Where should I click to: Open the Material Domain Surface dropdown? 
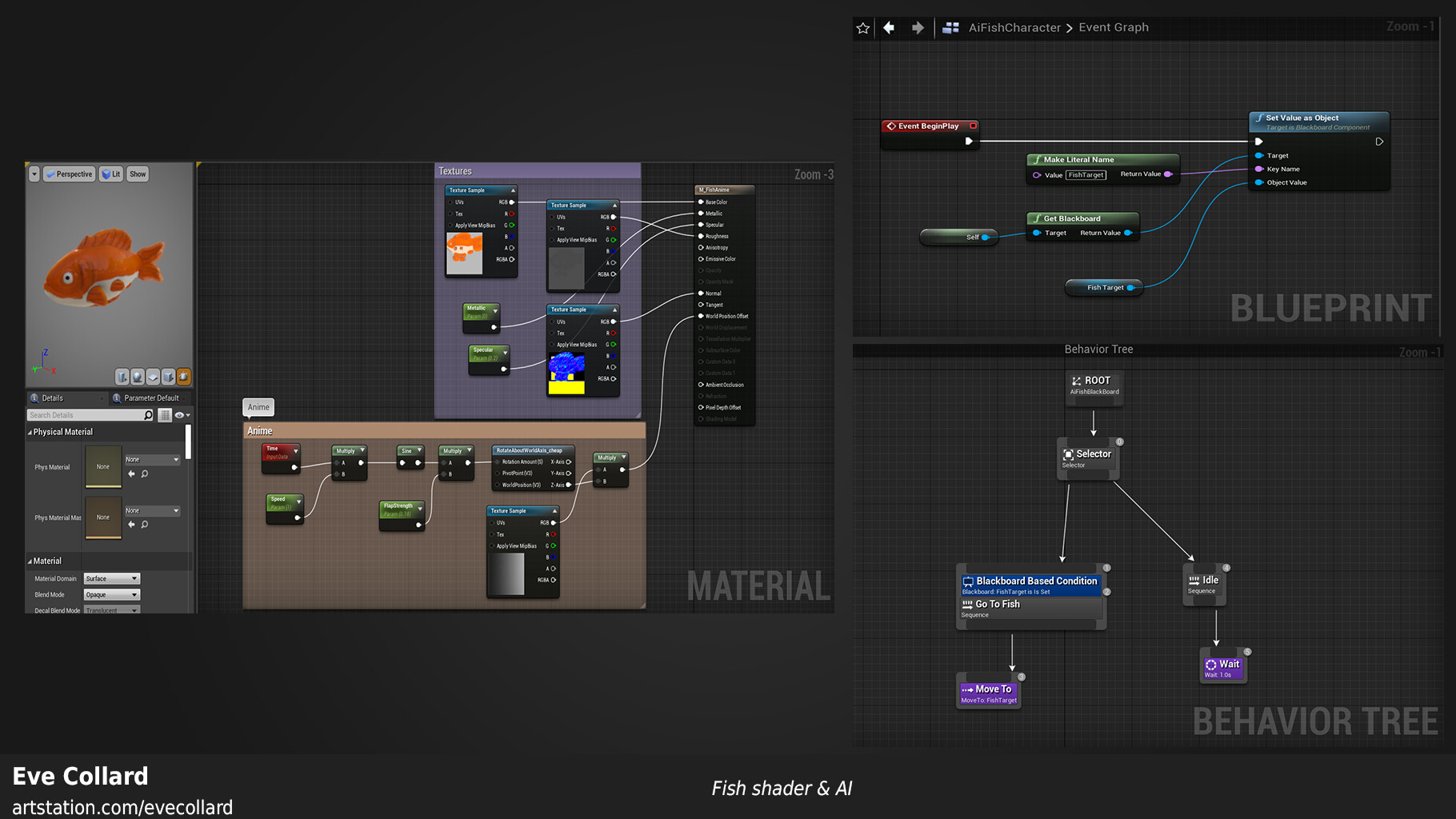pyautogui.click(x=112, y=578)
